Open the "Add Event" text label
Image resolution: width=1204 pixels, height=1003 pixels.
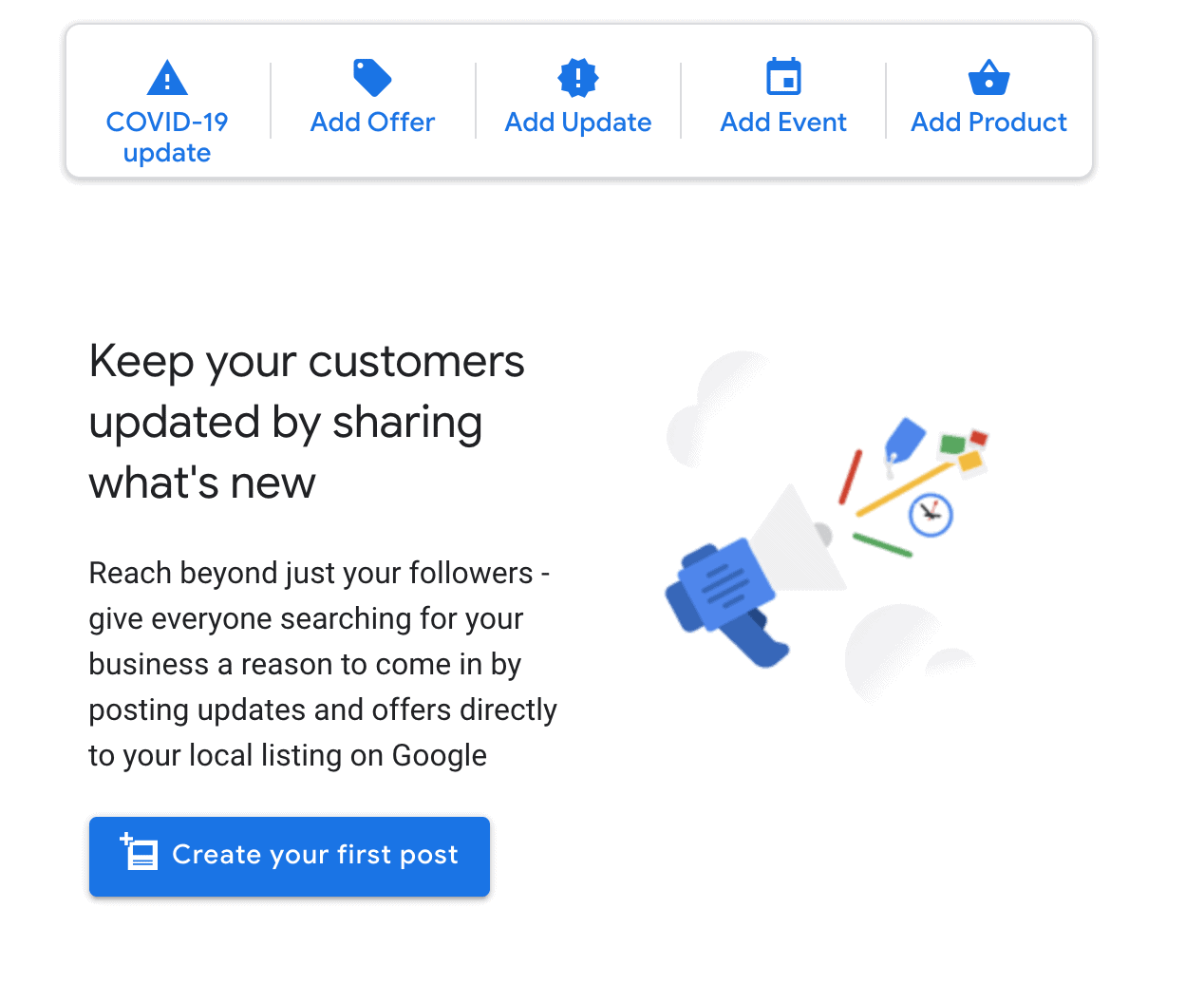click(x=783, y=123)
